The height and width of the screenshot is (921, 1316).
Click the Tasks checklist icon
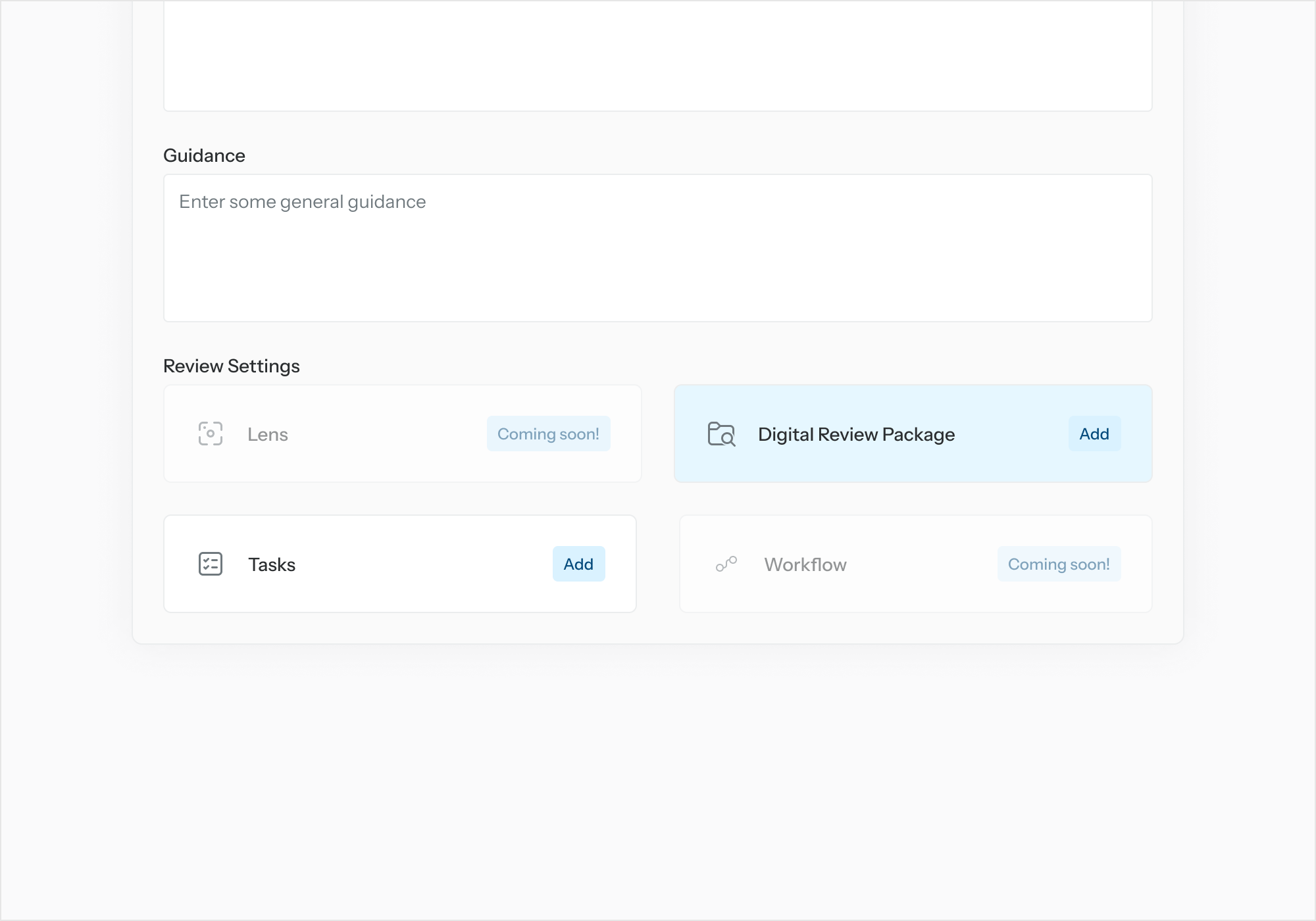point(211,564)
